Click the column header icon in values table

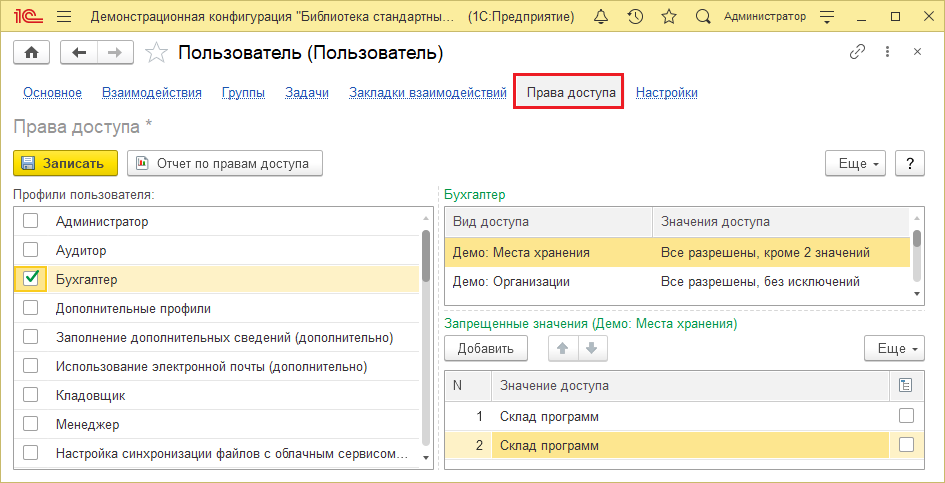point(904,386)
